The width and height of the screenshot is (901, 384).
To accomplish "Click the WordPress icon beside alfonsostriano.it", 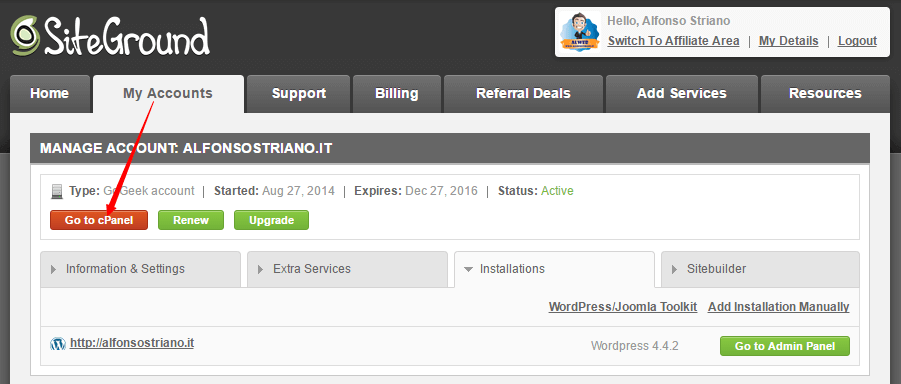I will (58, 344).
